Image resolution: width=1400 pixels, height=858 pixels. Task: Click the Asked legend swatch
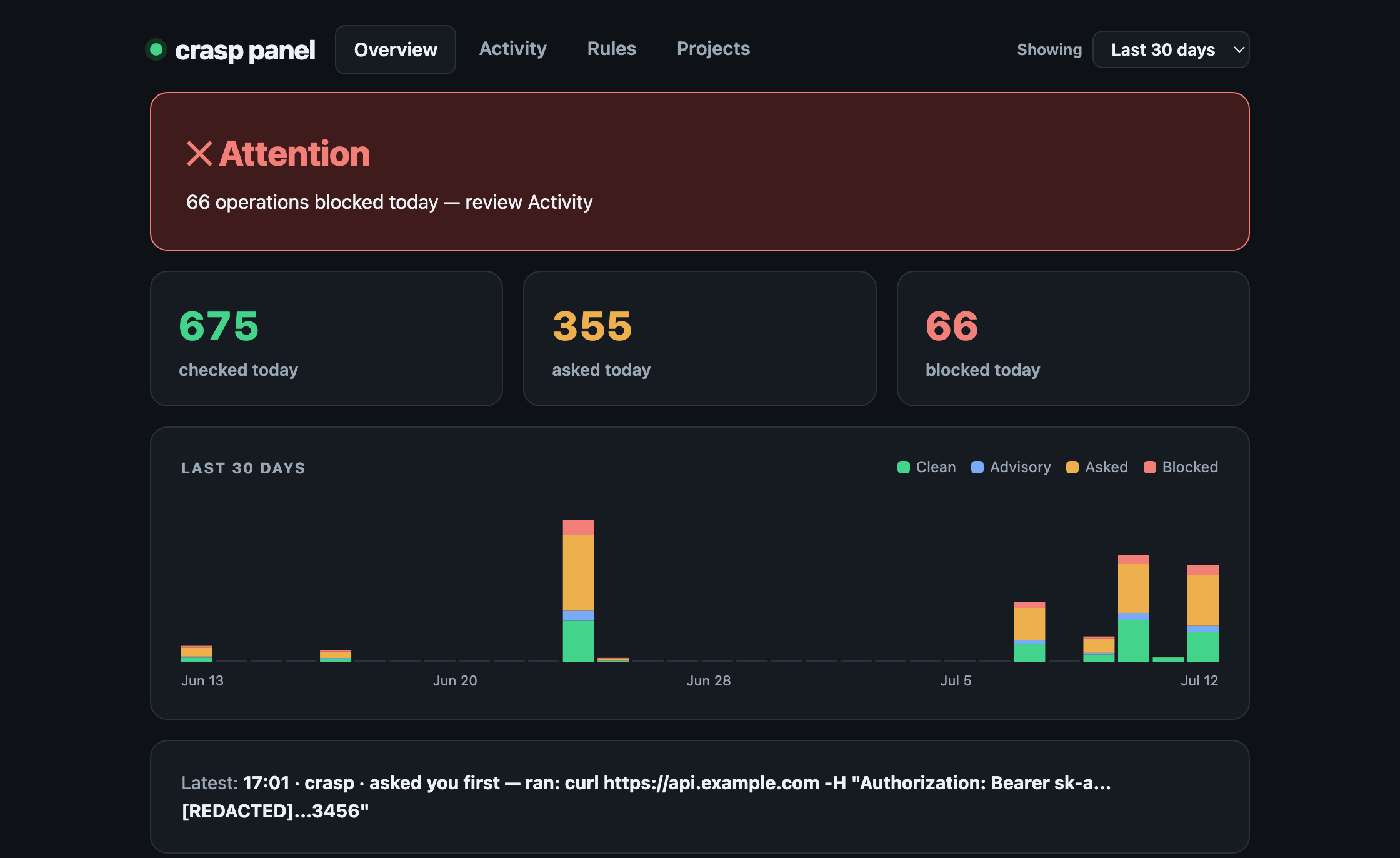1072,467
